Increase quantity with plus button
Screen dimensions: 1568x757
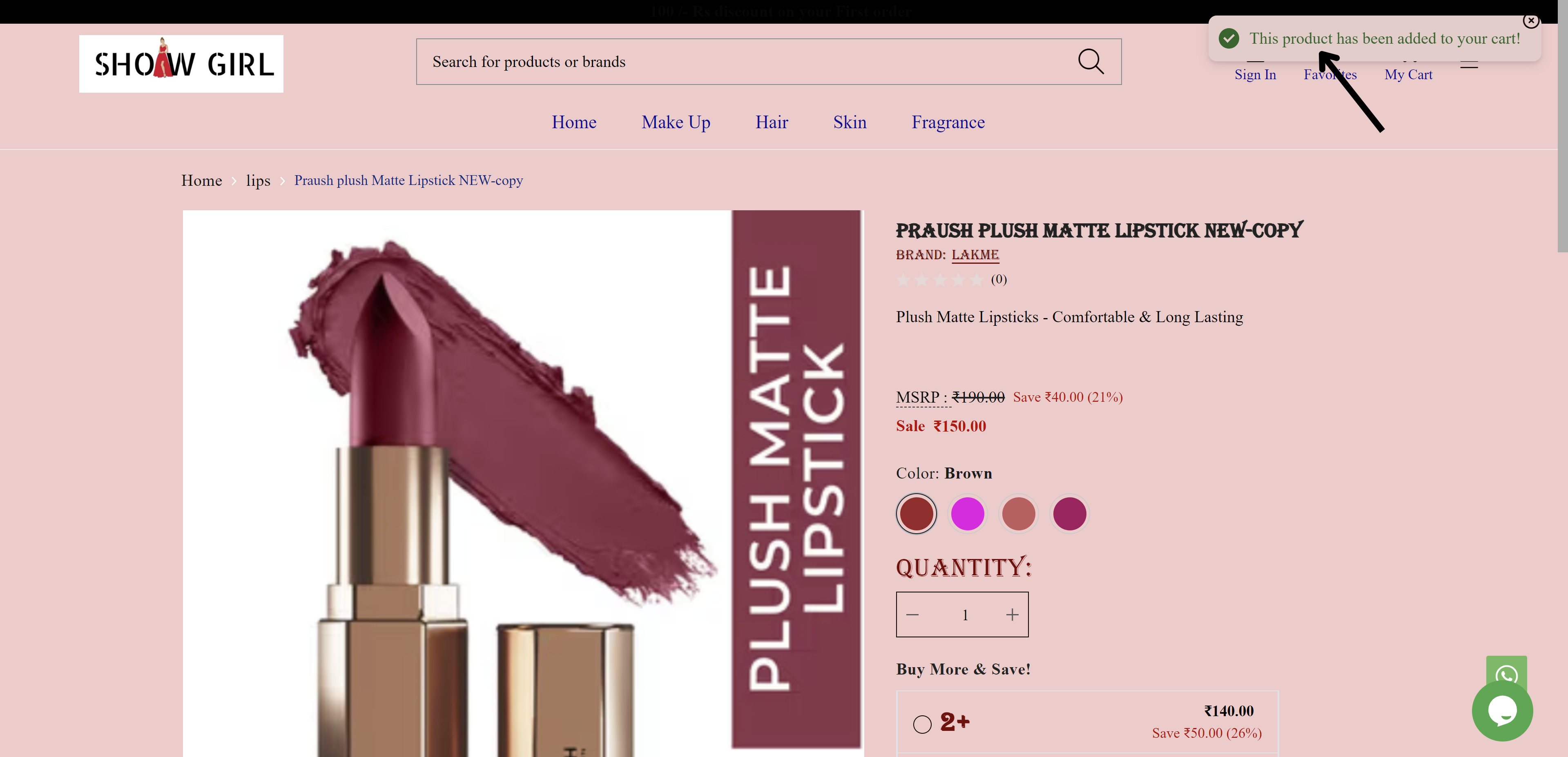pyautogui.click(x=1012, y=615)
